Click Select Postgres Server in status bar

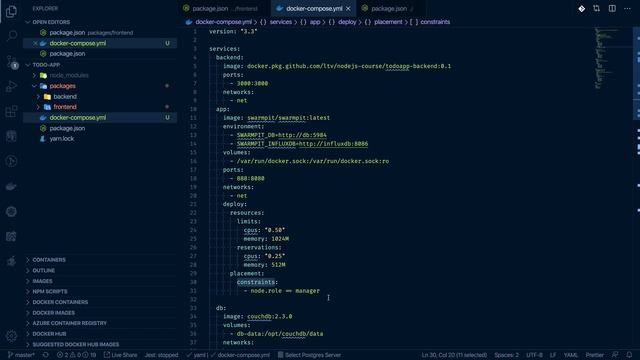309,355
